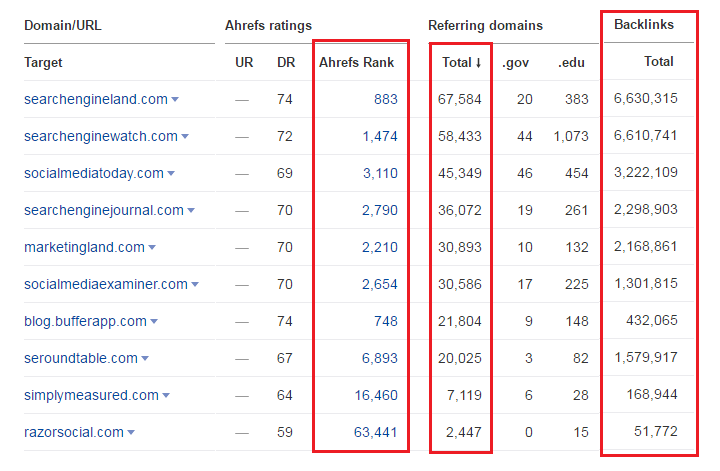This screenshot has height=471, width=720.
Task: Click Ahrefs Rank value 3,110
Action: tap(380, 173)
